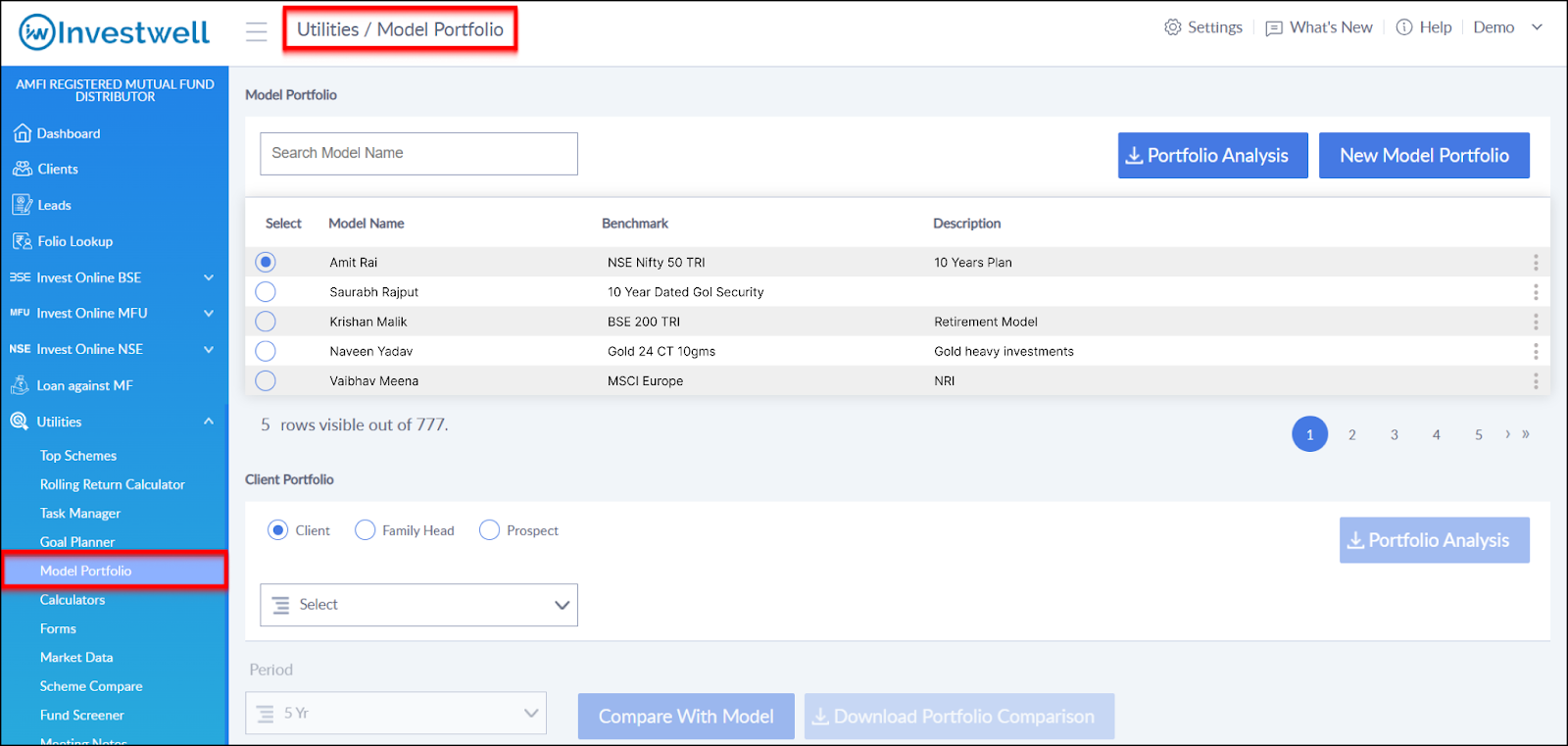Click the Benchmark column header
1568x746 pixels.
coord(635,224)
